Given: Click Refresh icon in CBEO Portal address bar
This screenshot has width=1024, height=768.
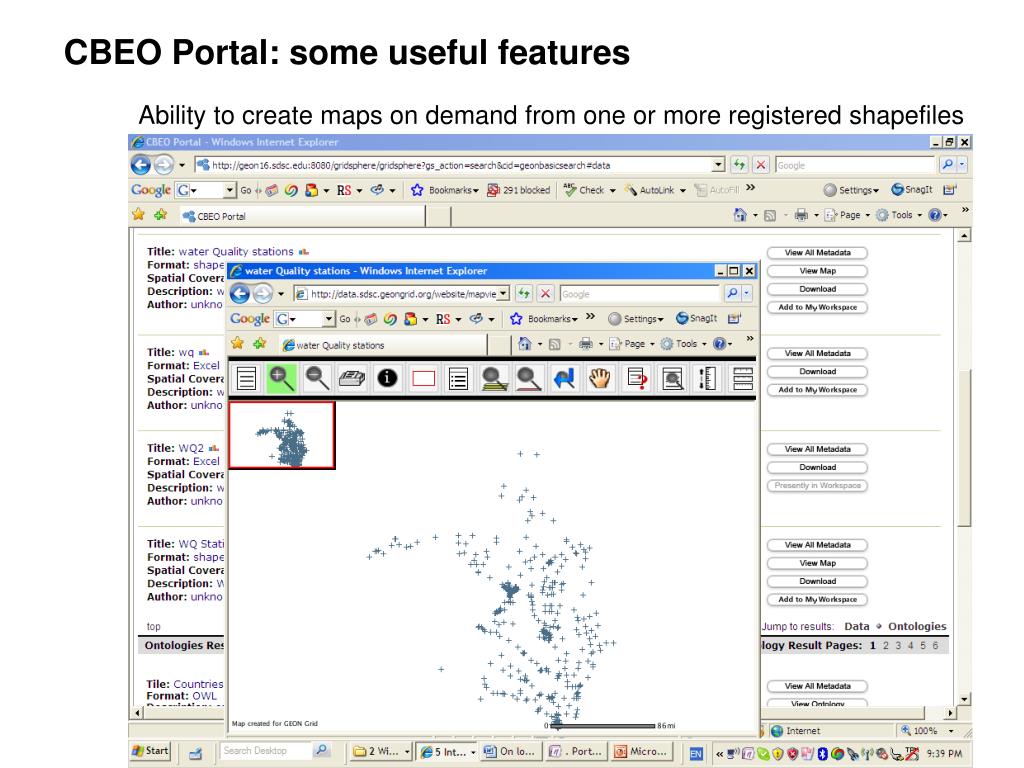Looking at the screenshot, I should coord(739,165).
